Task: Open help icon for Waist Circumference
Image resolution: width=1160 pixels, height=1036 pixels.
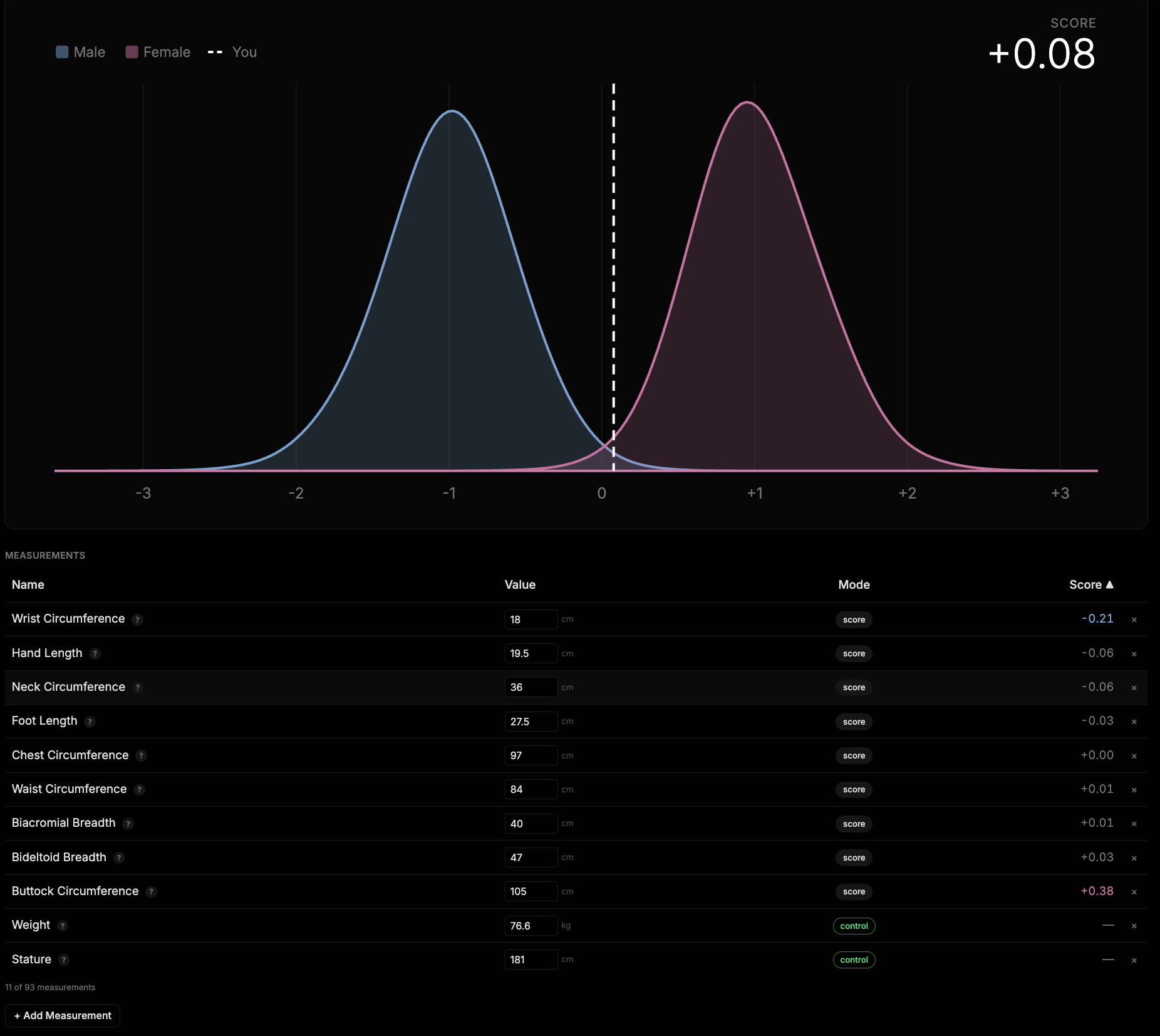Action: click(140, 790)
